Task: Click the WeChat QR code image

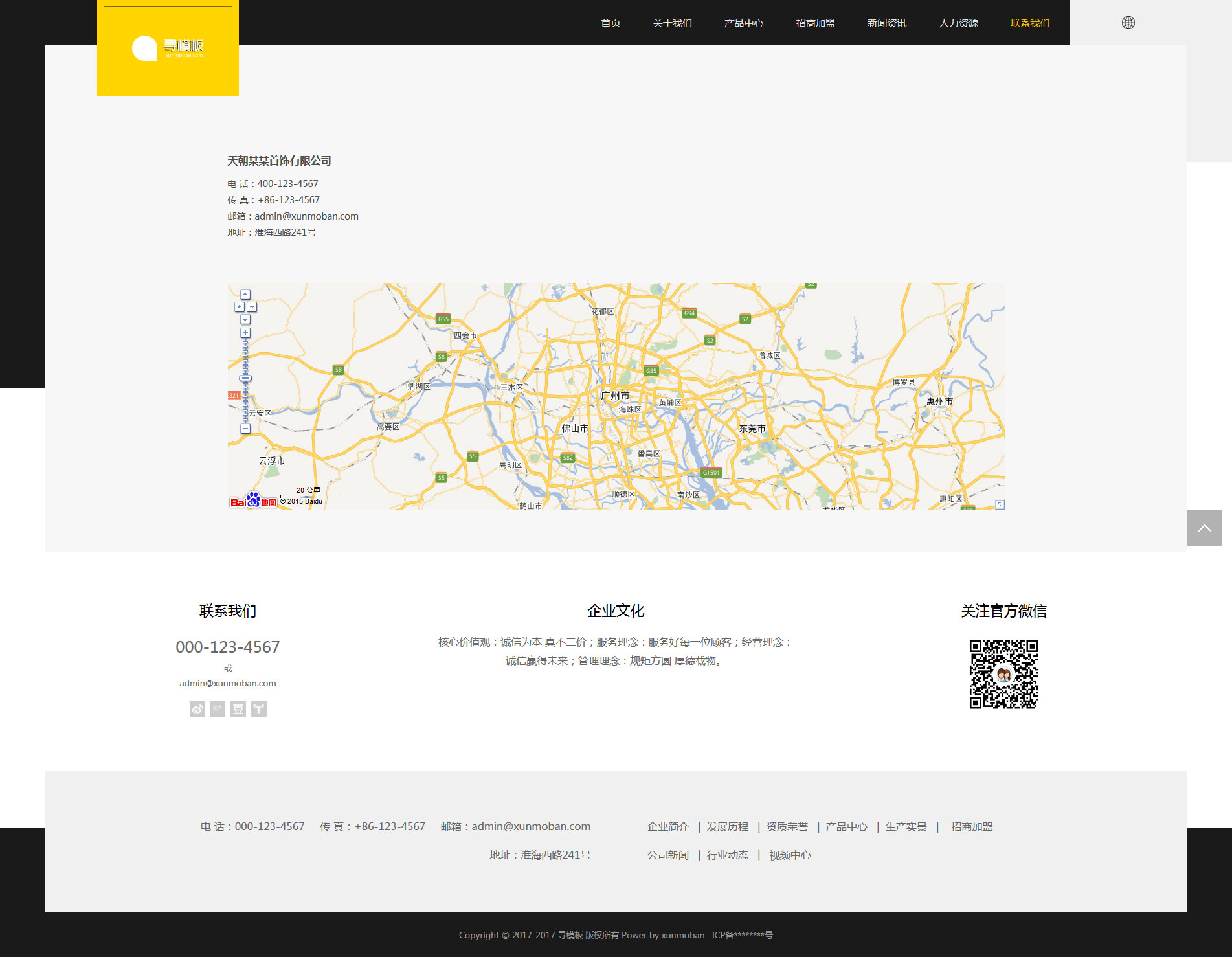Action: (1003, 674)
